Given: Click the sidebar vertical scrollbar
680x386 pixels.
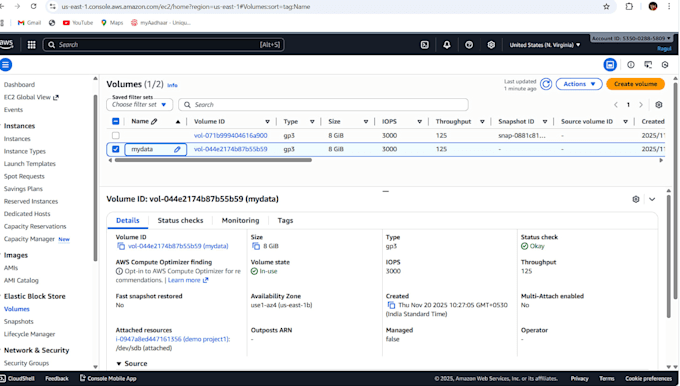Looking at the screenshot, I should (95, 178).
